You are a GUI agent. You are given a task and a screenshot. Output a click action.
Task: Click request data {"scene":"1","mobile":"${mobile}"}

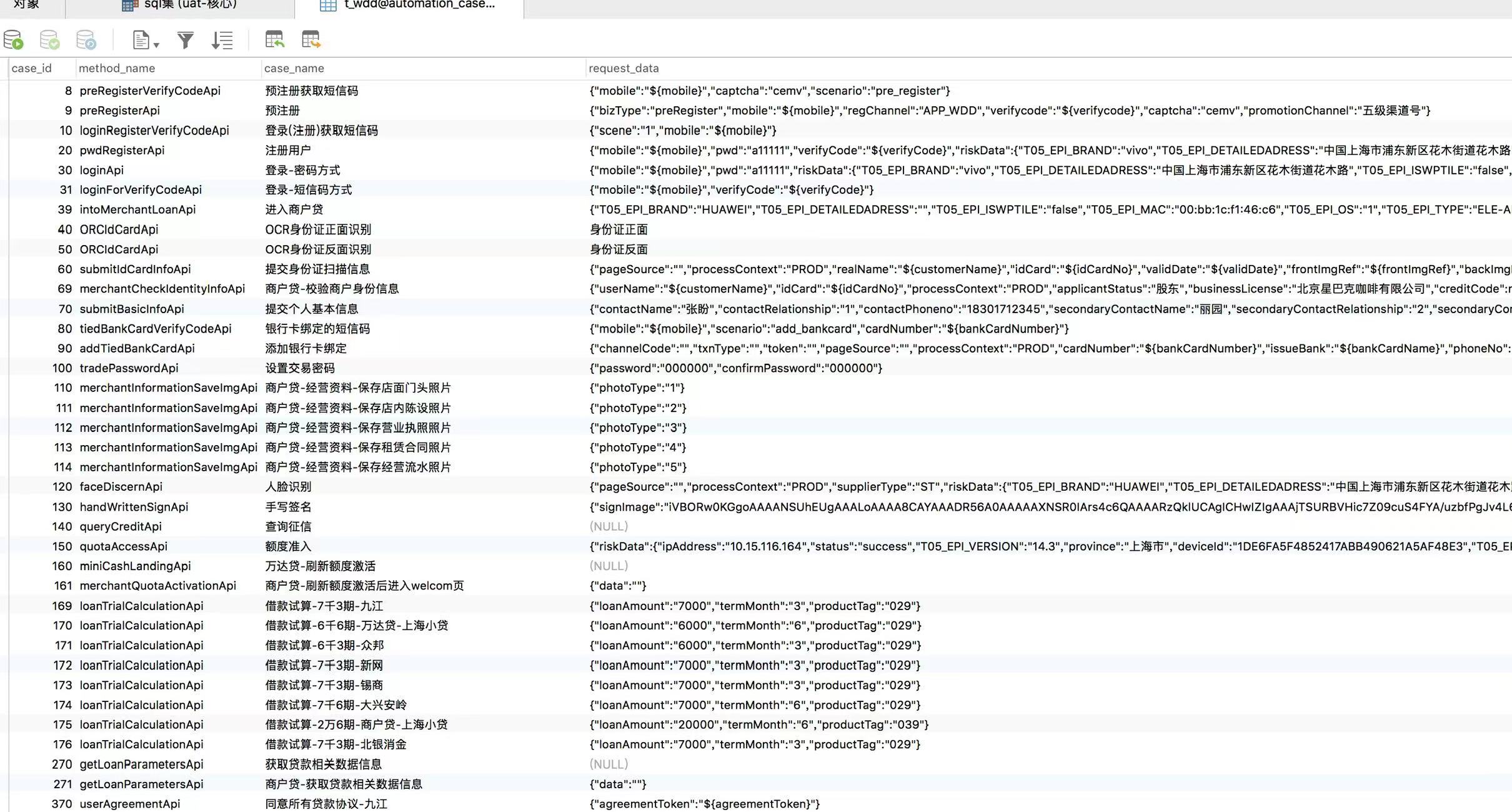(x=683, y=131)
